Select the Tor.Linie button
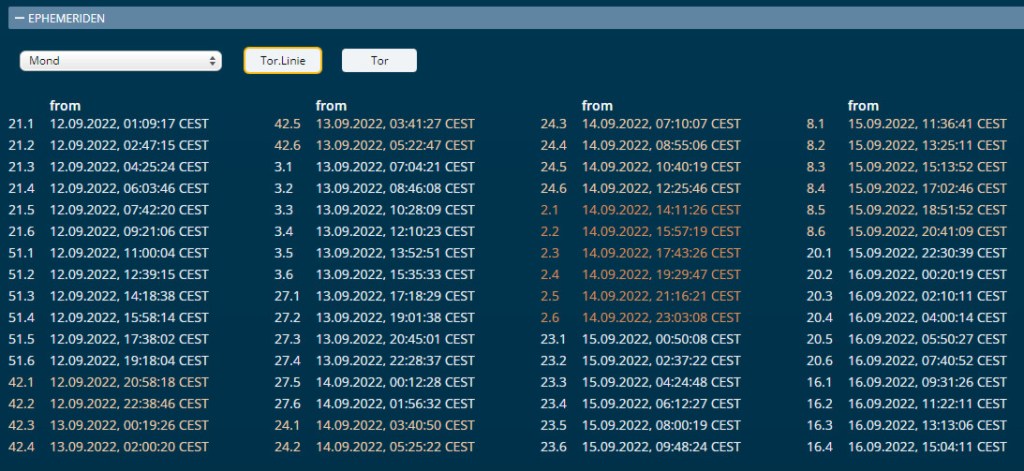Viewport: 1024px width, 471px height. [283, 61]
